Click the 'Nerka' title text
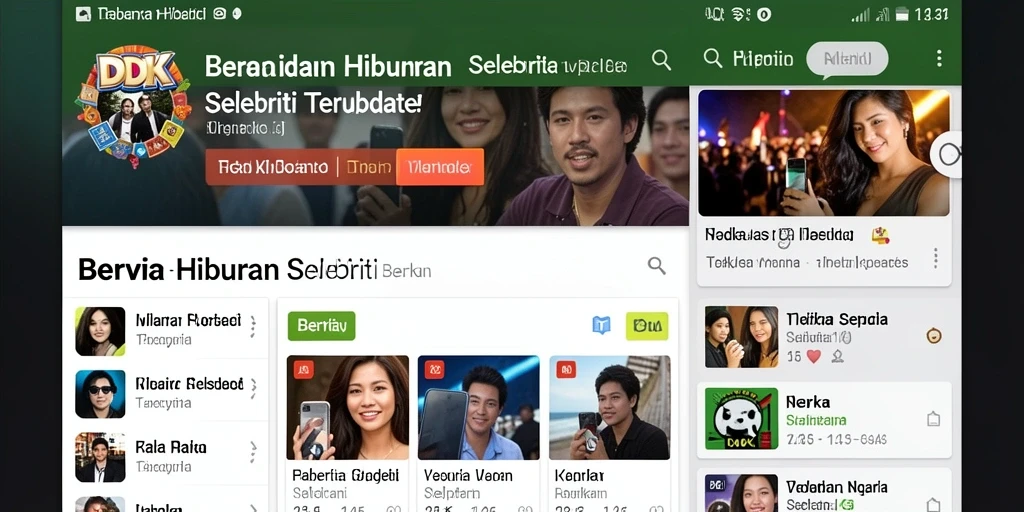Screen dimensions: 1024x512 tap(807, 401)
